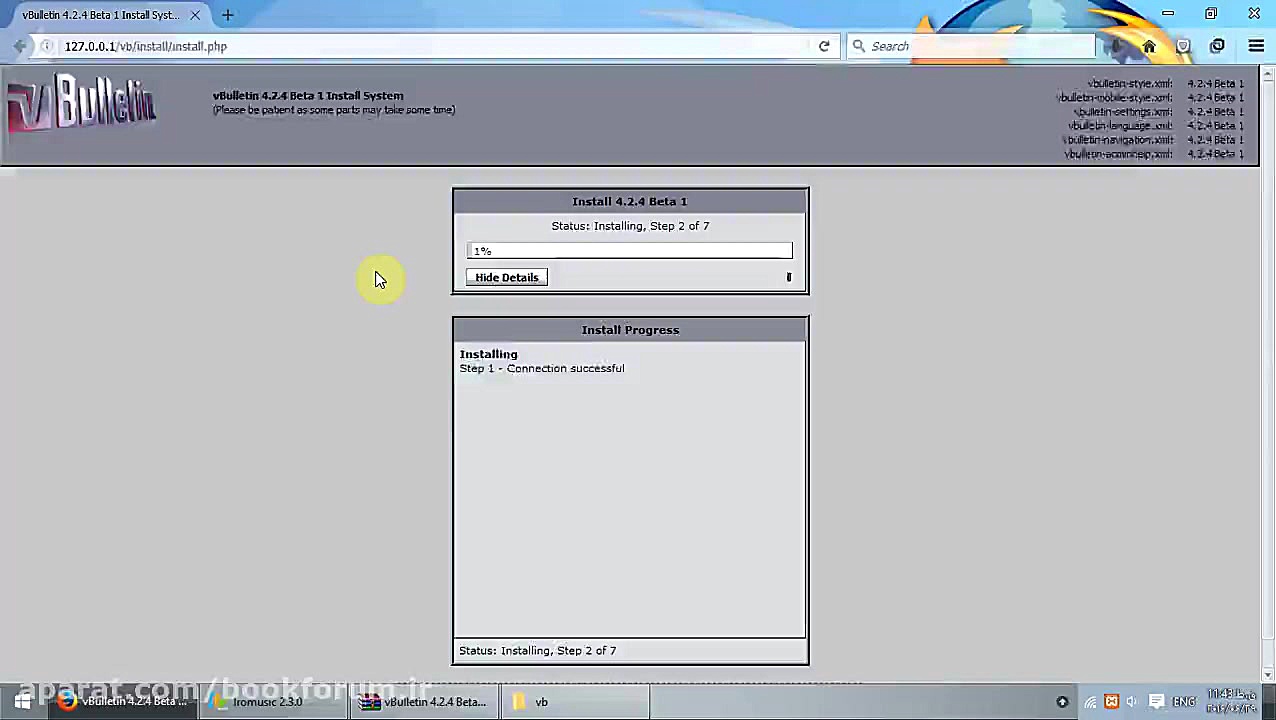Click the 'Install 4.2.4 Beta 1' header
Screen dimensions: 1276x720
630,201
